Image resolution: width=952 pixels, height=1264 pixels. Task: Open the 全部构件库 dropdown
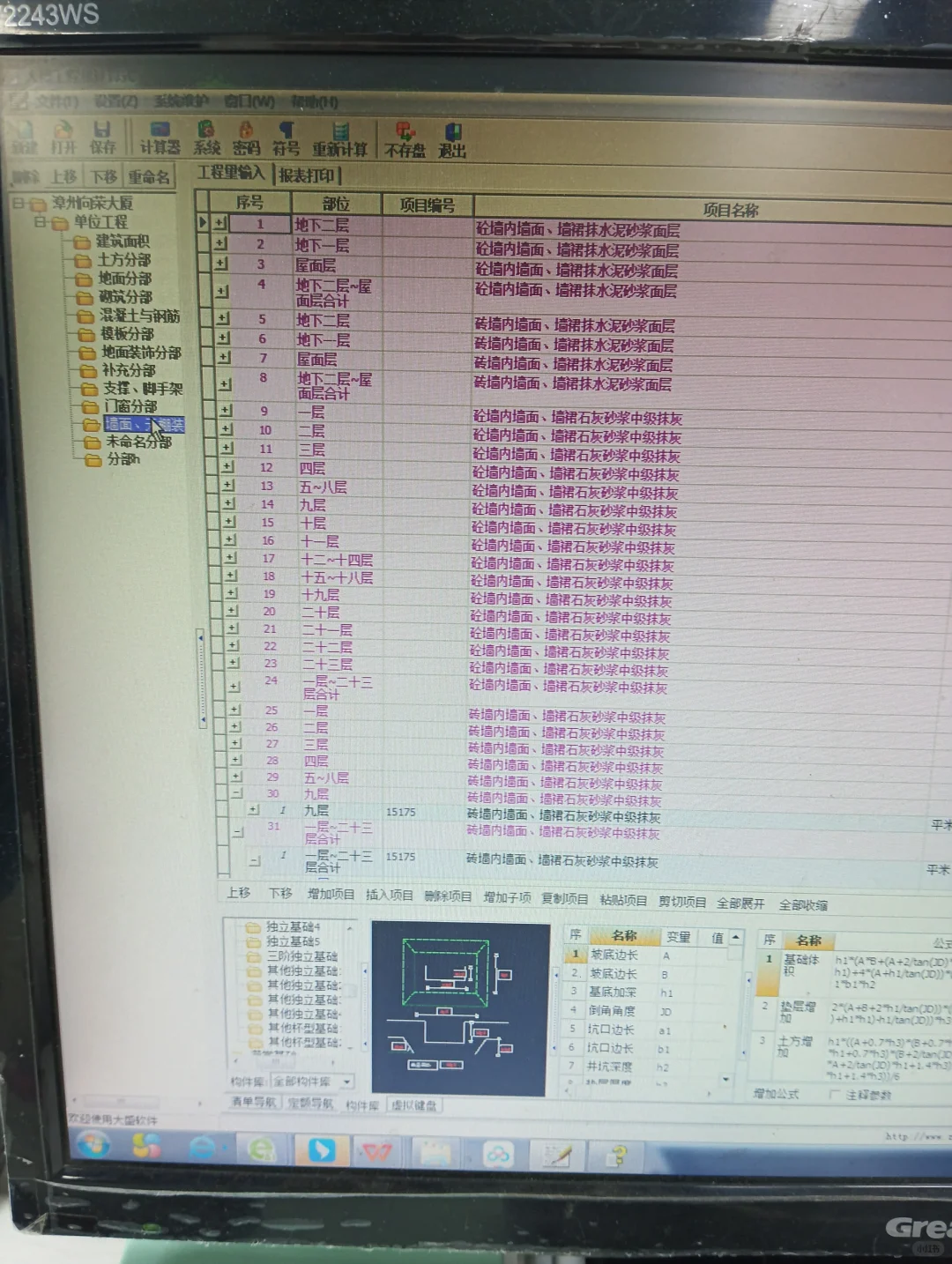pyautogui.click(x=347, y=1081)
